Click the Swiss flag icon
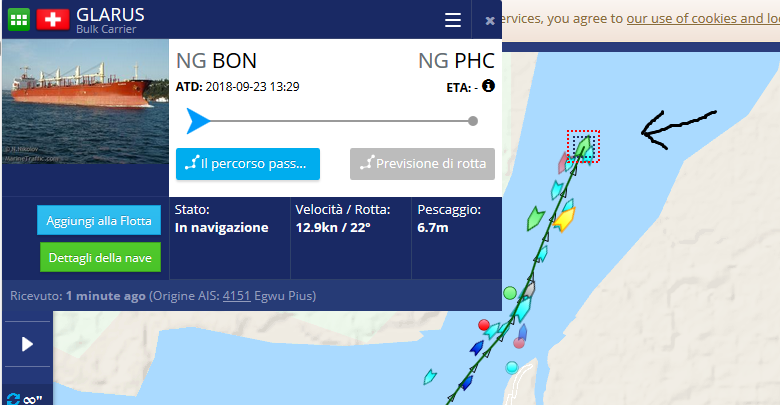The image size is (780, 405). (x=53, y=20)
